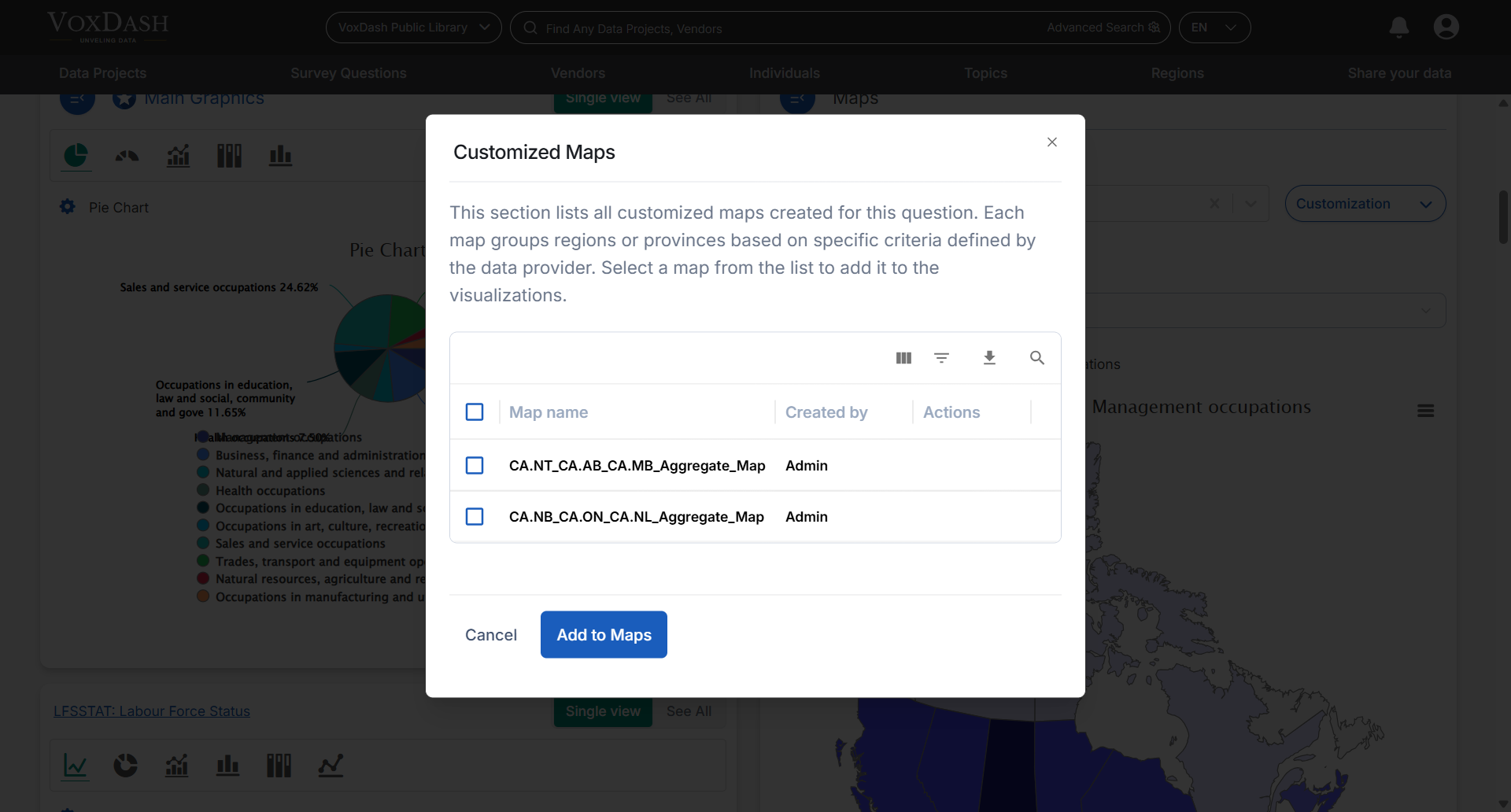This screenshot has height=812, width=1511.
Task: Expand the map select dropdown arrow
Action: point(1251,204)
